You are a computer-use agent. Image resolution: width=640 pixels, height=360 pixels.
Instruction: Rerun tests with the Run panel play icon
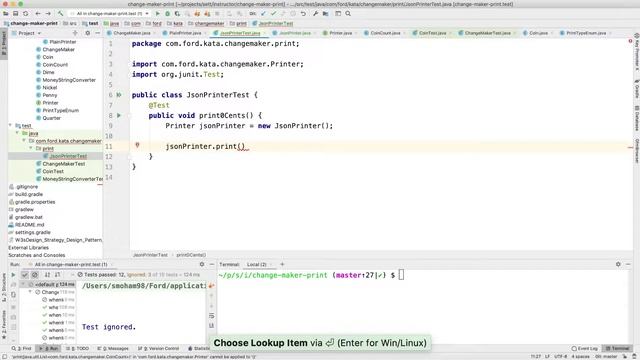click(13, 275)
